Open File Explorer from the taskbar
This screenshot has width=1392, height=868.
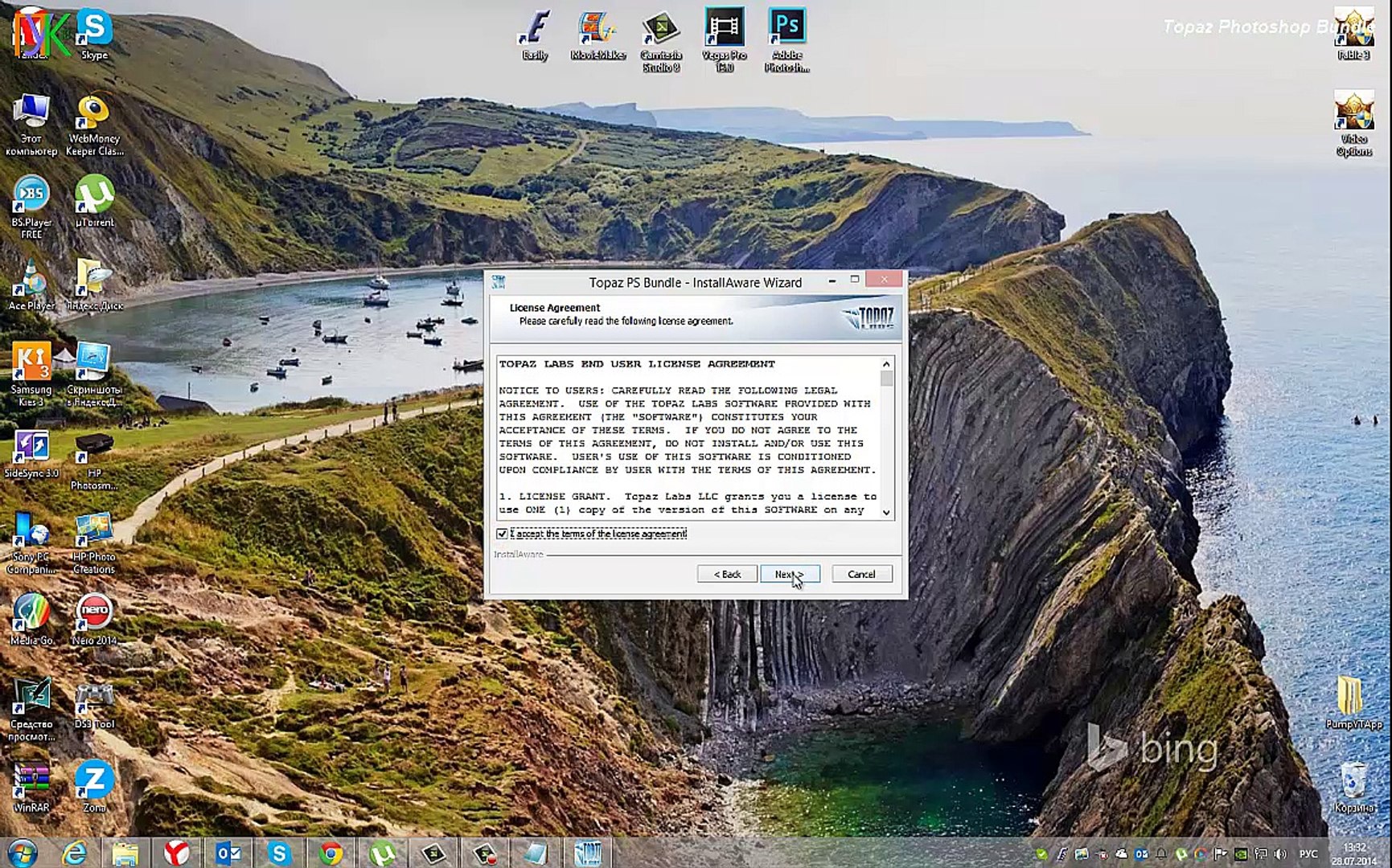click(125, 852)
